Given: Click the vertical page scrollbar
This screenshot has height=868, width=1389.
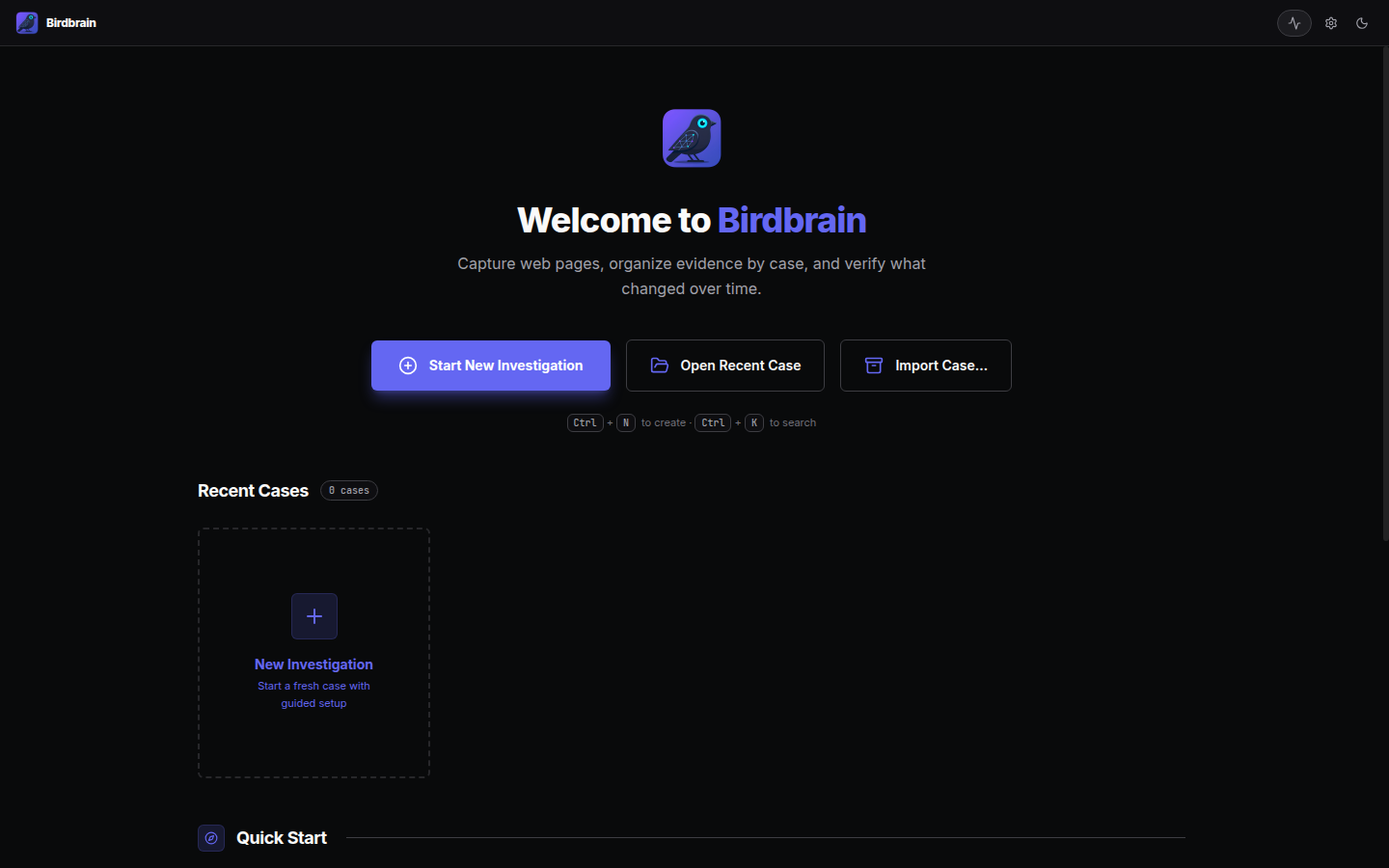Looking at the screenshot, I should [x=1385, y=294].
